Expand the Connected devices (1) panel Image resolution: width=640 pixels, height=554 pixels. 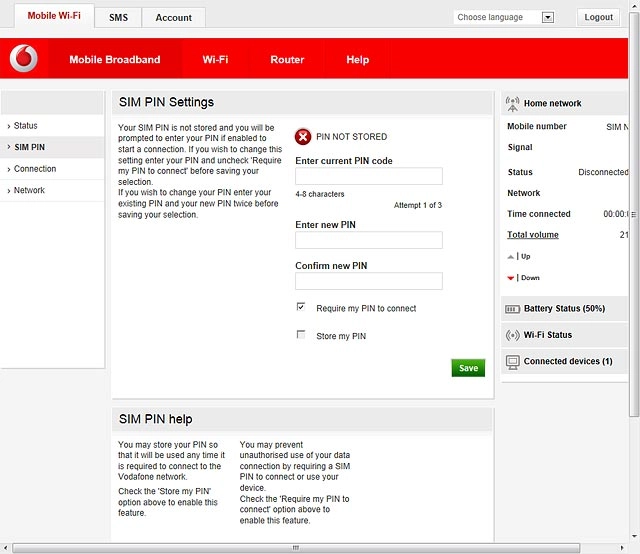tap(564, 361)
